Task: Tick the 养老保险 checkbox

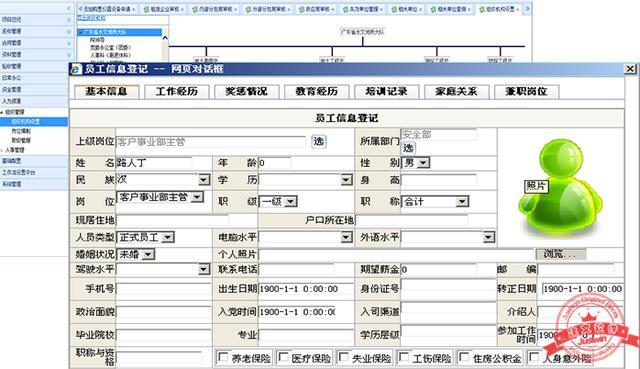Action: 223,357
